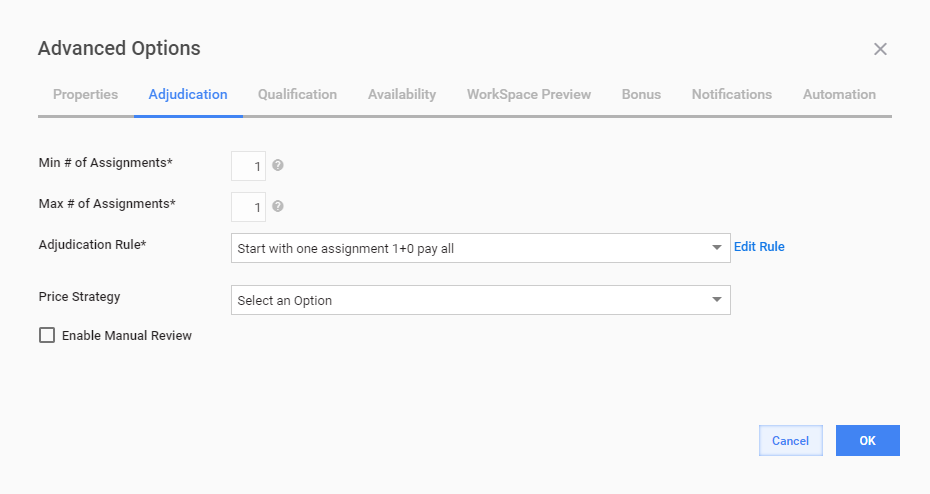
Task: Open the Properties tab
Action: click(85, 94)
